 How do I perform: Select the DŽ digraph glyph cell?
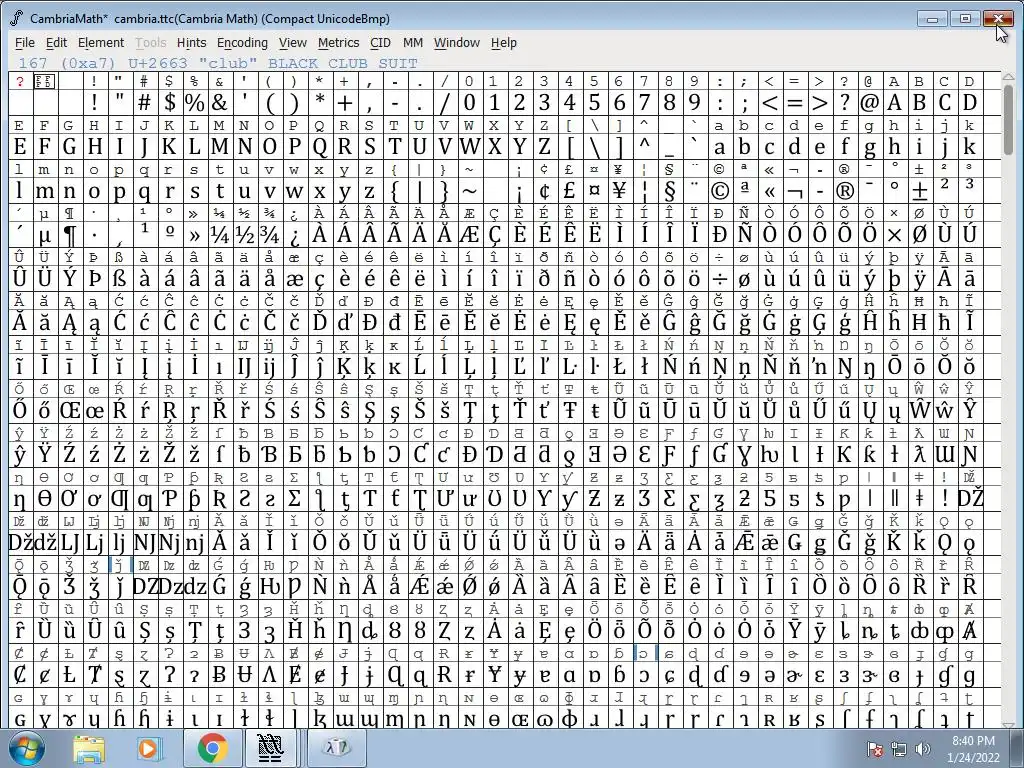click(970, 499)
